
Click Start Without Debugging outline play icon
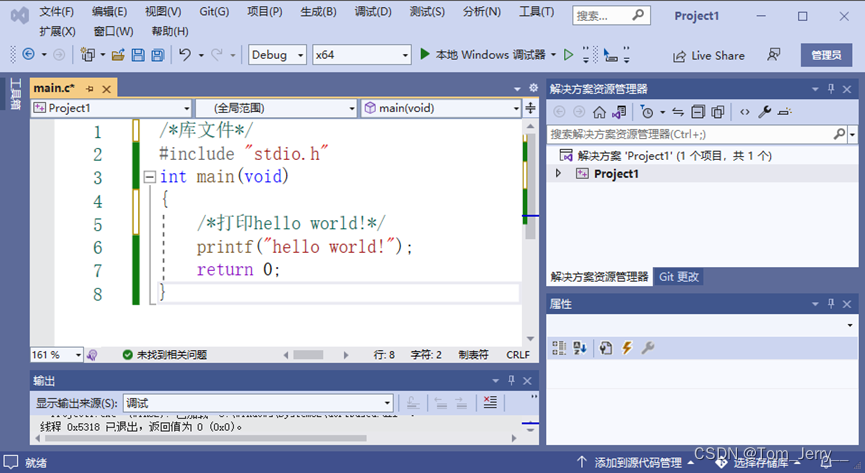click(x=569, y=55)
